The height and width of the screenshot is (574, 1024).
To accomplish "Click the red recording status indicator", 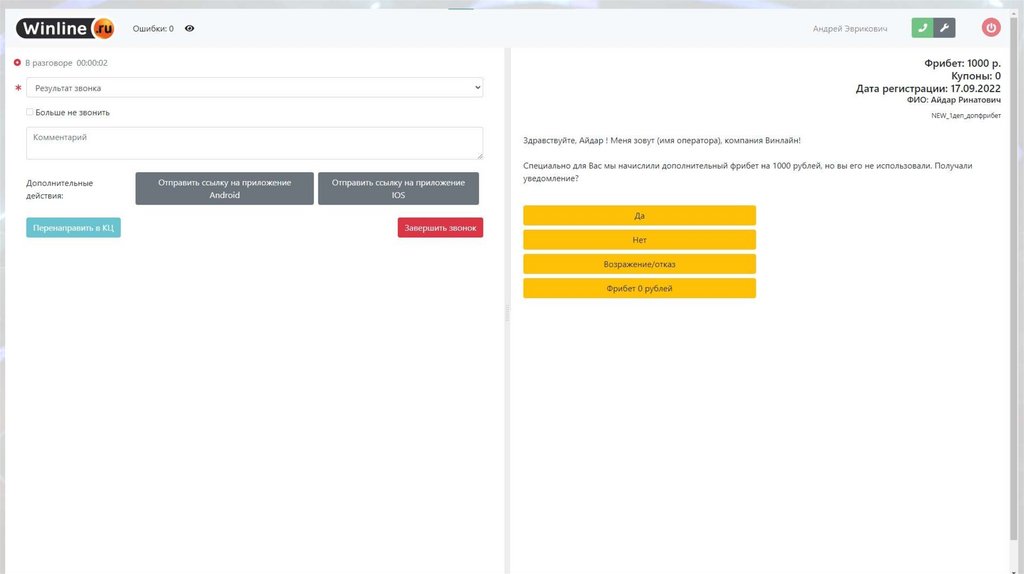I will tap(17, 63).
